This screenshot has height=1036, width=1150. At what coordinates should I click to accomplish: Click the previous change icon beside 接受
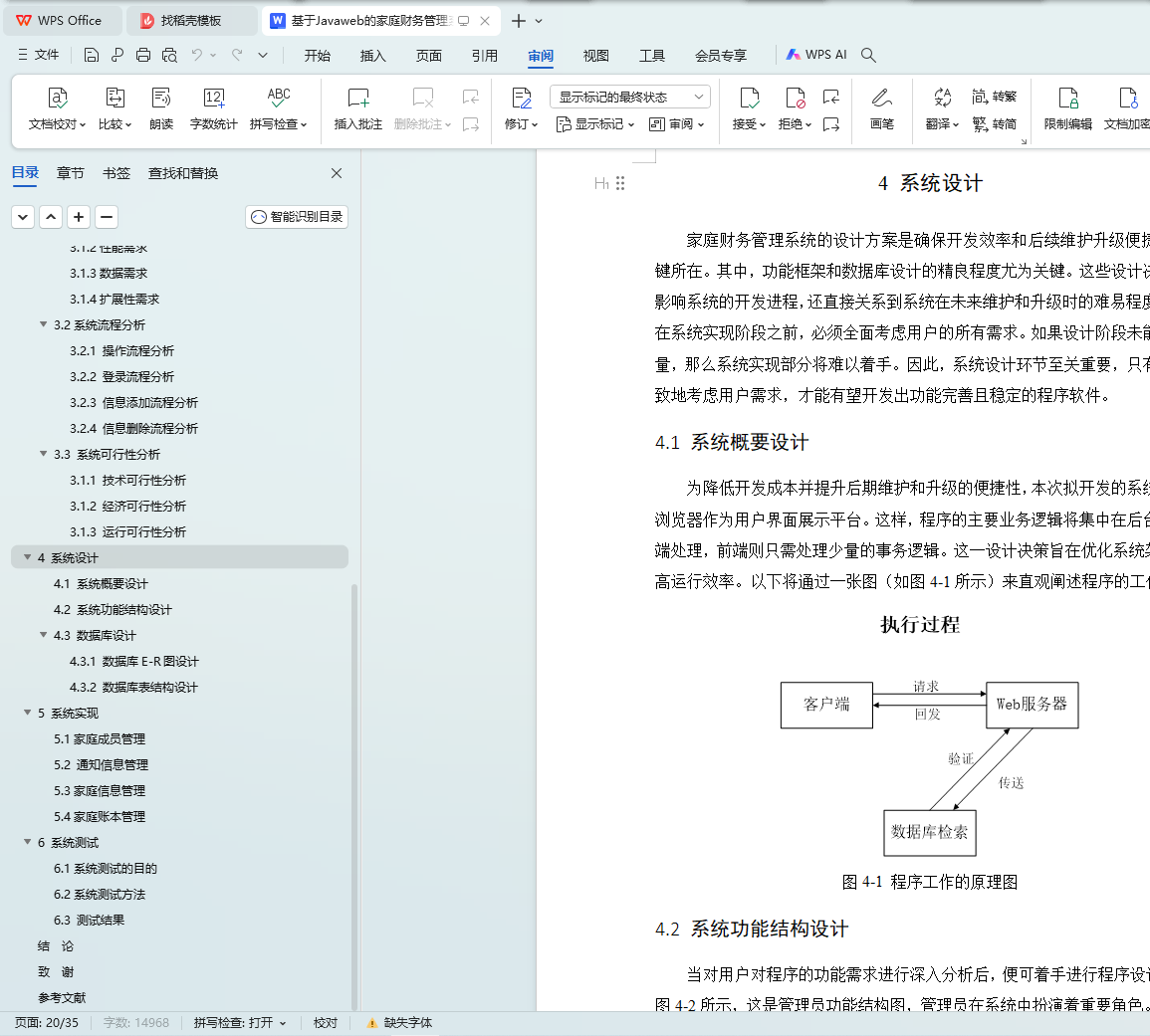(x=831, y=97)
